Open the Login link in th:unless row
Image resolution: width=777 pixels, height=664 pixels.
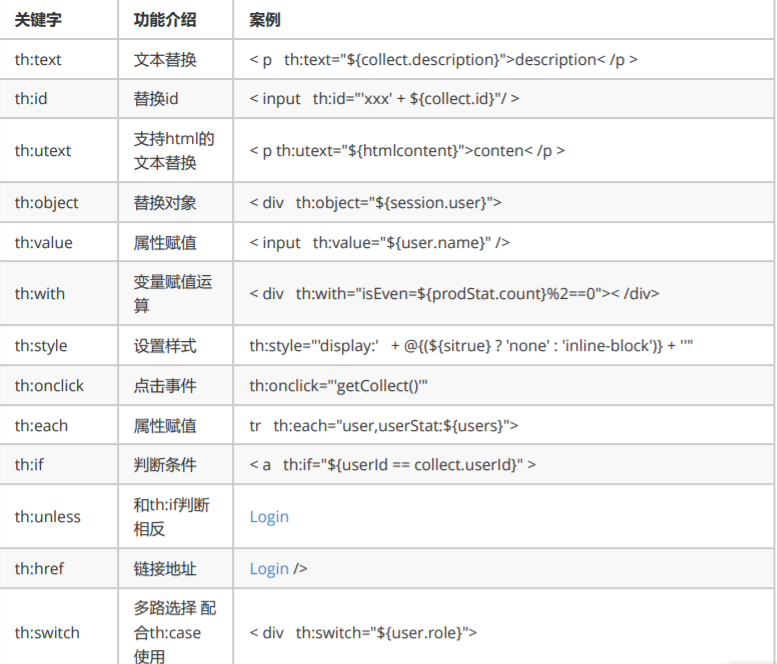coord(269,517)
